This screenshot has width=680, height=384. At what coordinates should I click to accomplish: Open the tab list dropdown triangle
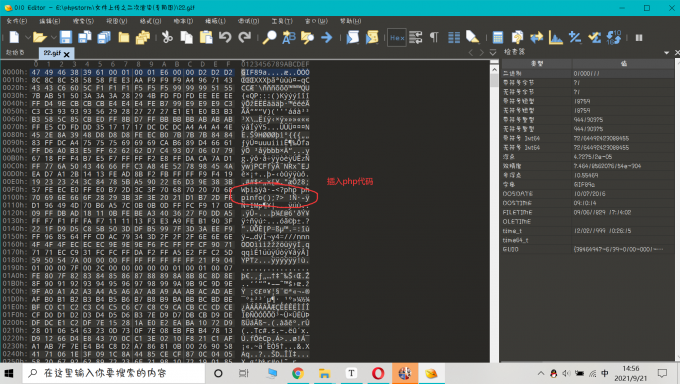pos(493,53)
